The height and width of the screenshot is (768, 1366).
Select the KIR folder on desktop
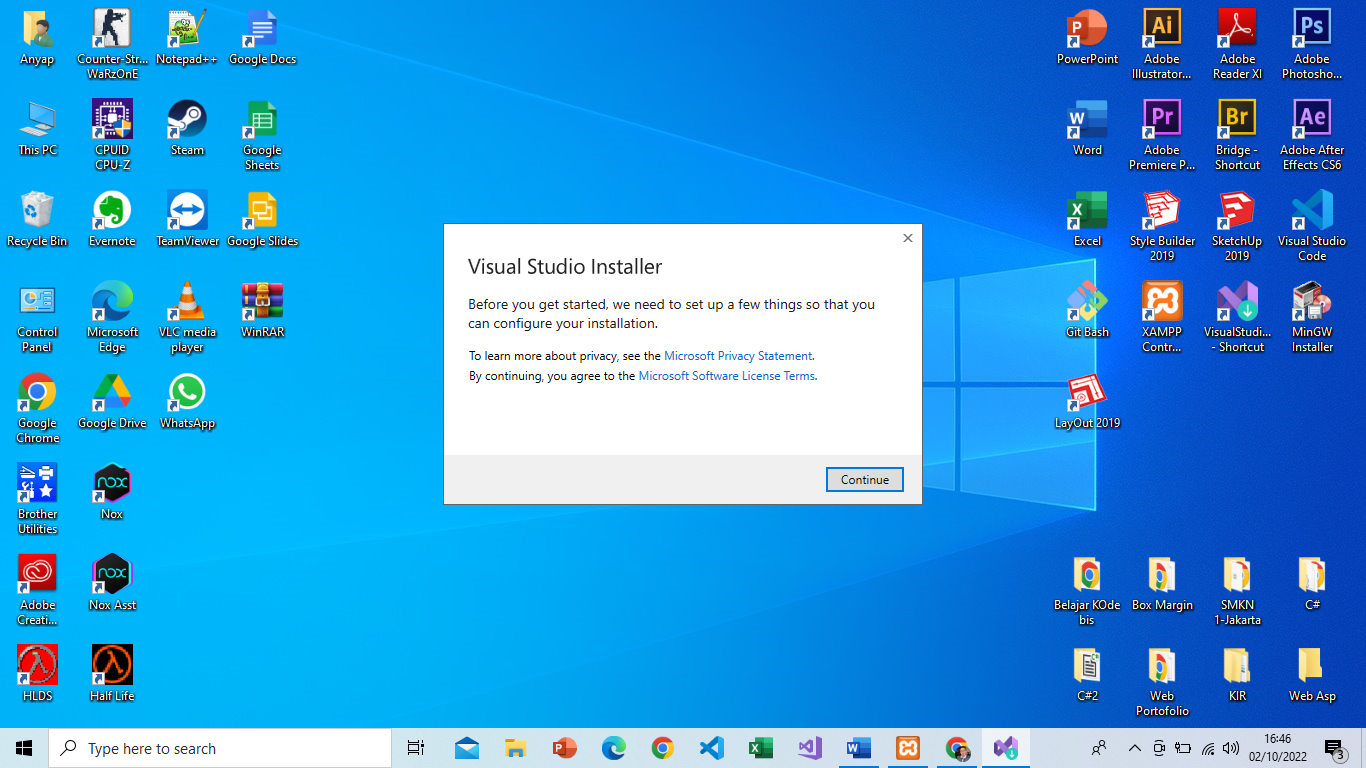point(1237,675)
